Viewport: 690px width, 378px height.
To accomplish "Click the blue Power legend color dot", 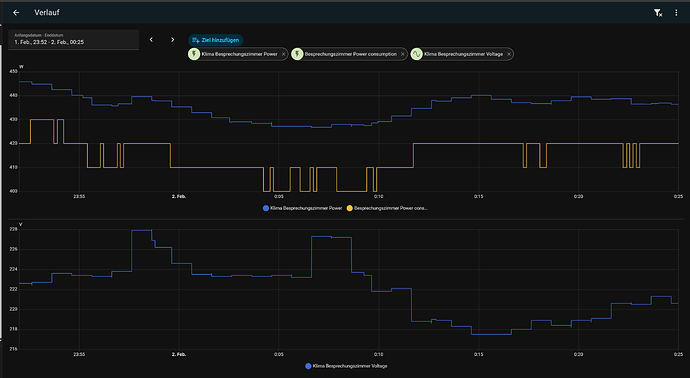I will [266, 208].
